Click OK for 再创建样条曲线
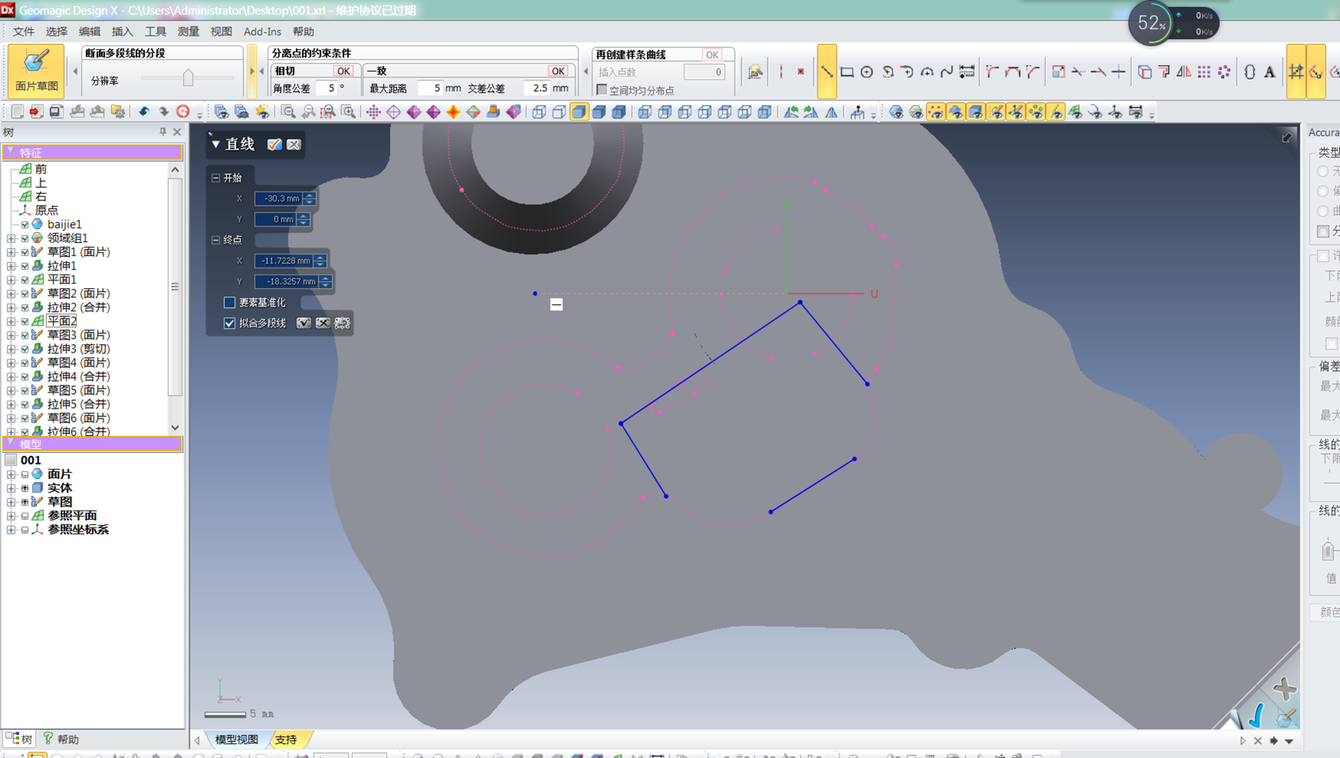The width and height of the screenshot is (1340, 758). point(712,55)
